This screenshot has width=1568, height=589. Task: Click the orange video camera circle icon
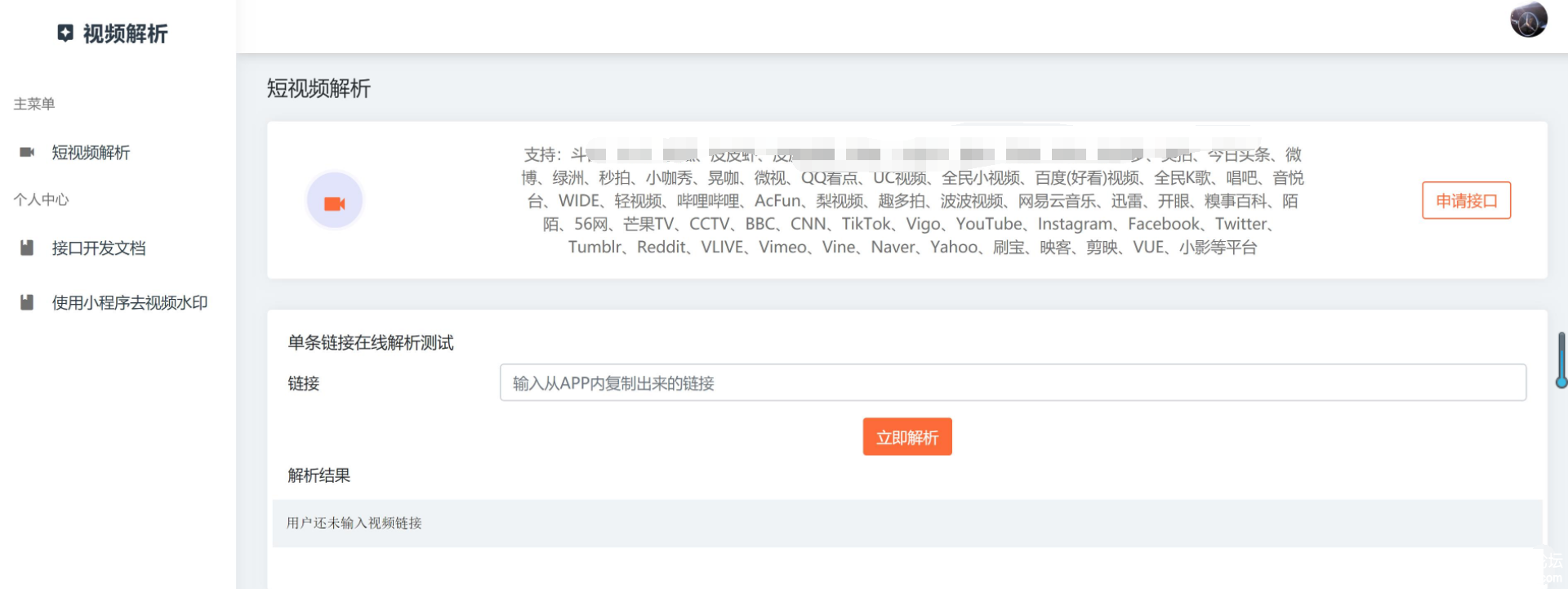click(x=335, y=201)
